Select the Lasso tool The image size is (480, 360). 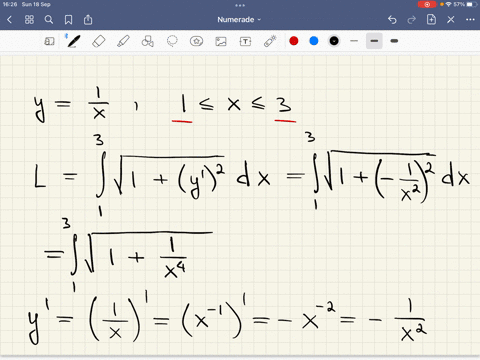tap(172, 41)
